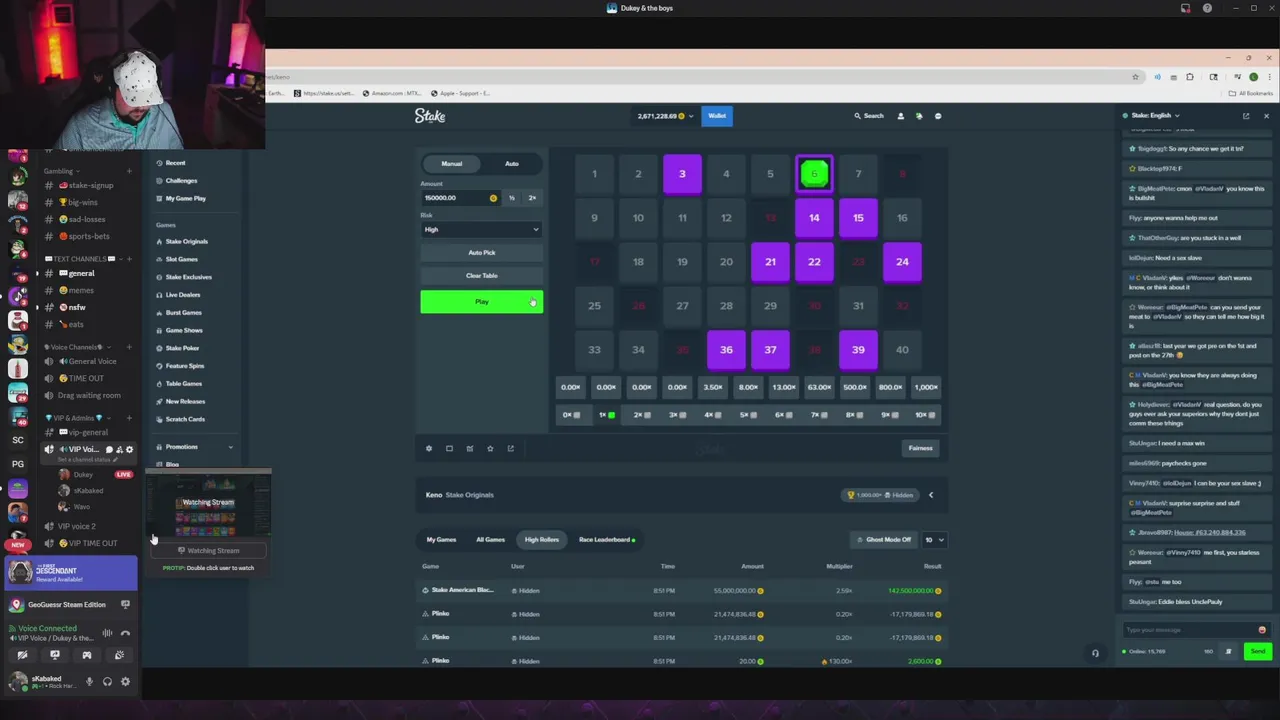Image resolution: width=1280 pixels, height=720 pixels.
Task: Open Discord soundboard icon
Action: pos(119,655)
